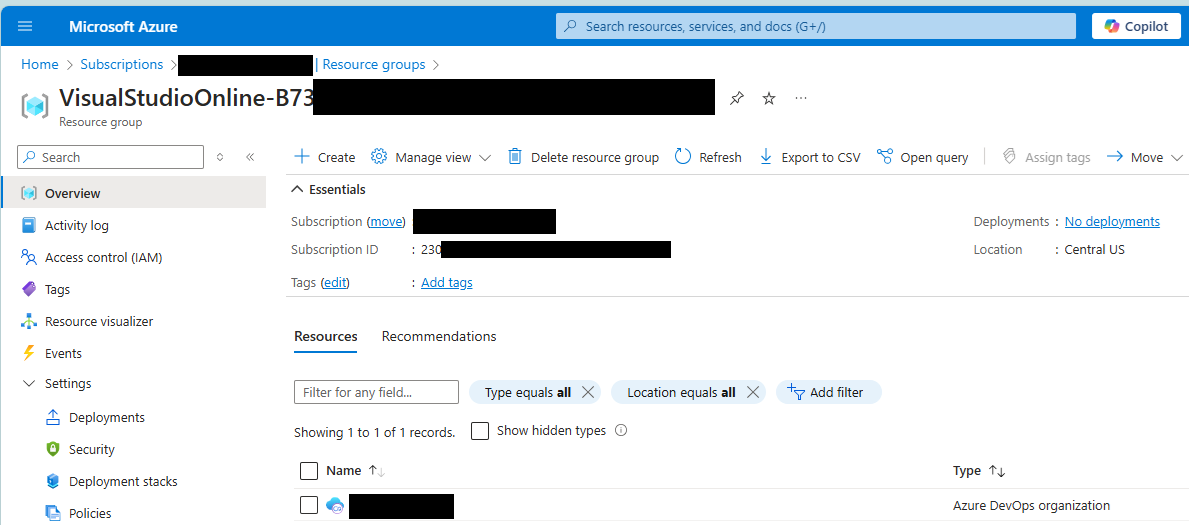
Task: Click the global search resources field
Action: pos(816,26)
